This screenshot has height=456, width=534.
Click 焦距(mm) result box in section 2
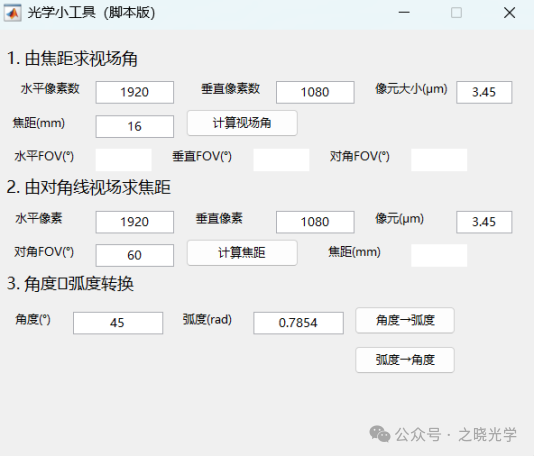click(439, 255)
